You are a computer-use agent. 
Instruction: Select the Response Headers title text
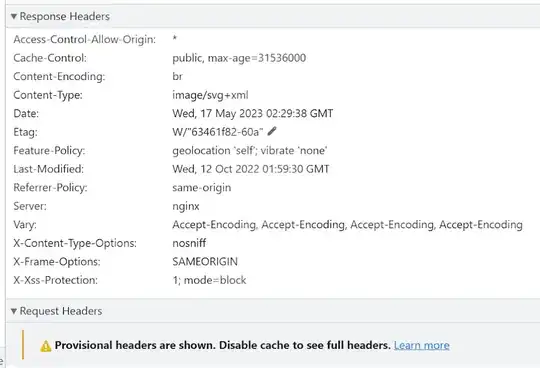click(65, 16)
